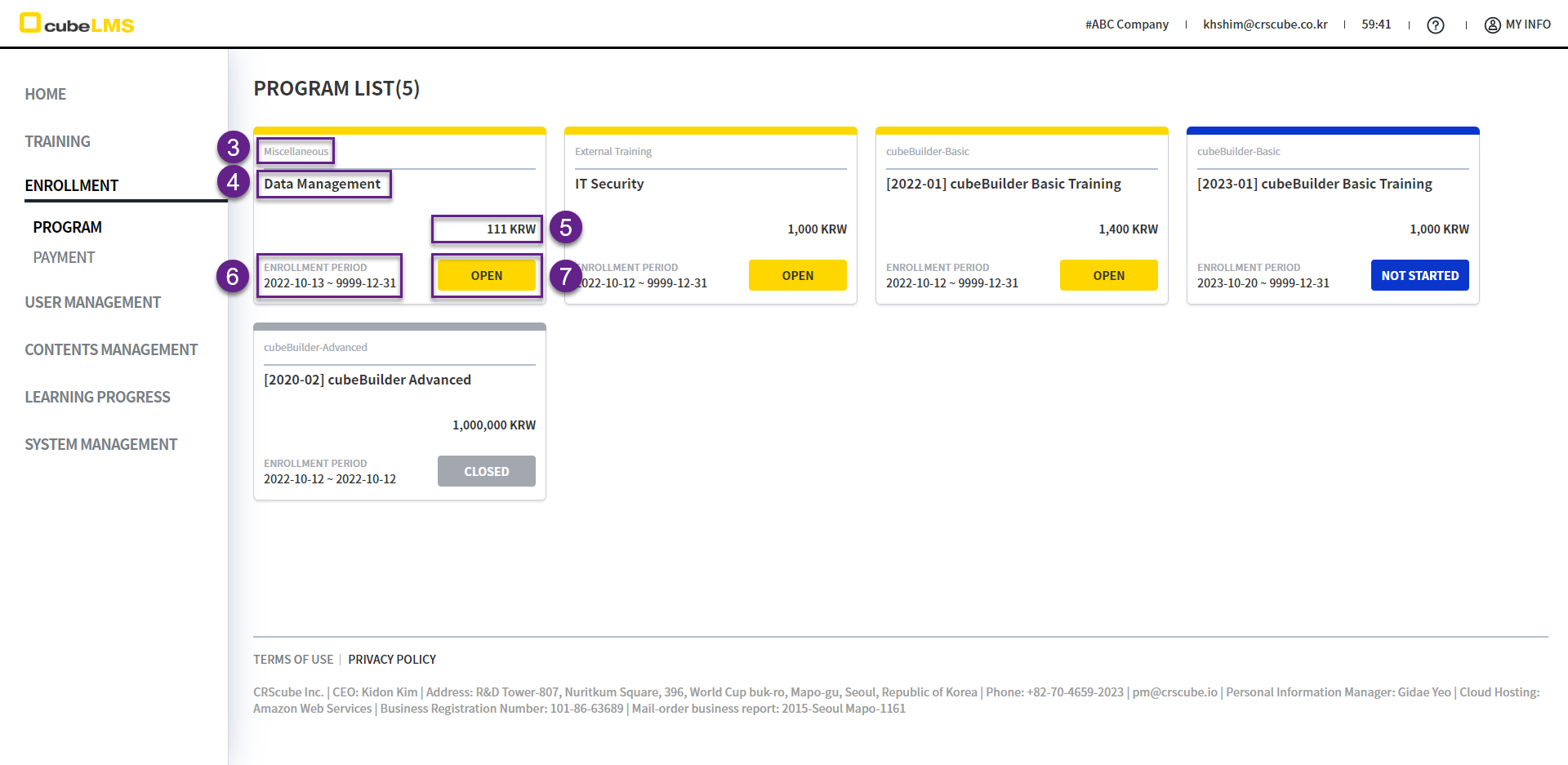
Task: Open the PRIVACY POLICY link
Action: [x=392, y=659]
